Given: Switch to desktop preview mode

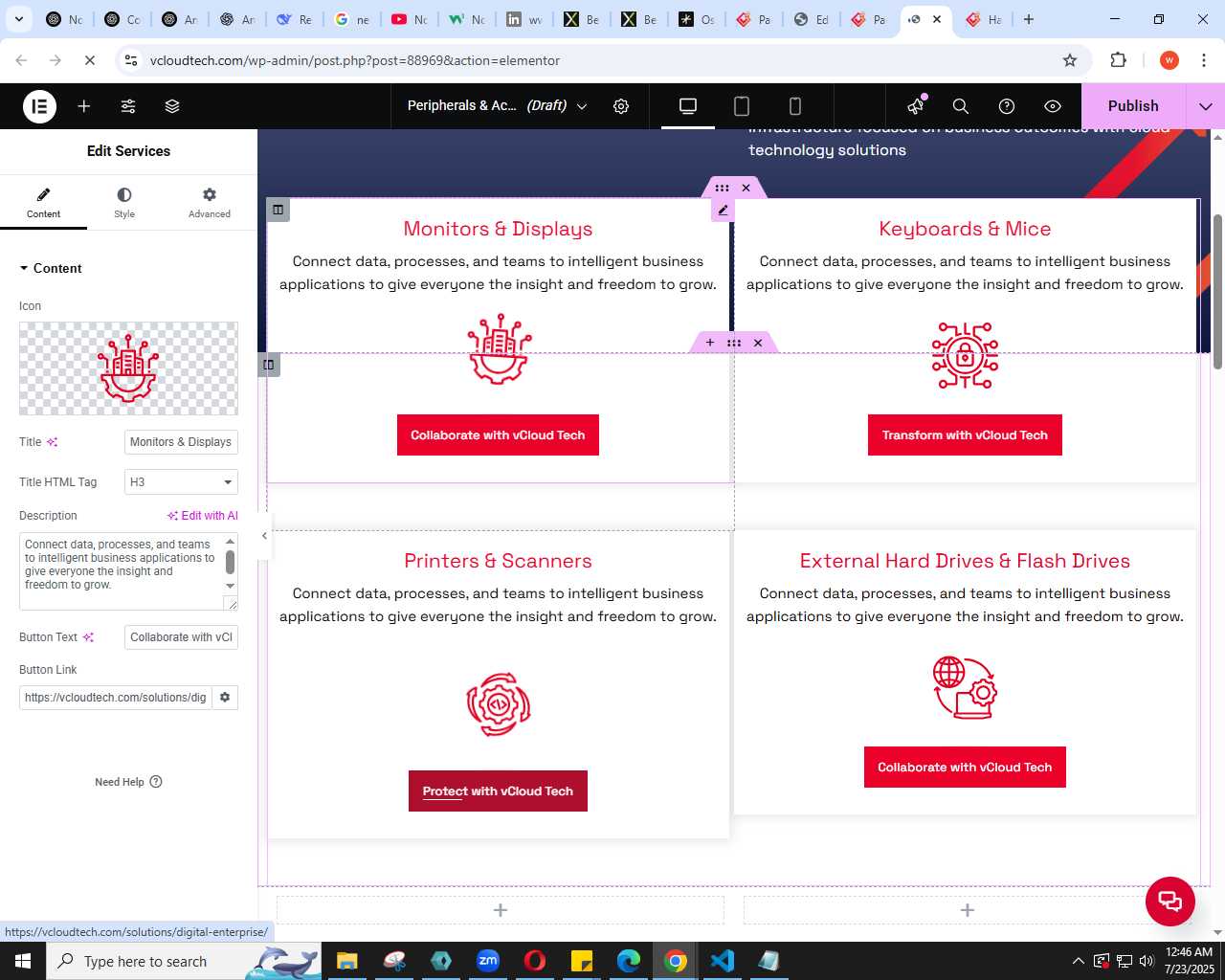Looking at the screenshot, I should pyautogui.click(x=688, y=106).
